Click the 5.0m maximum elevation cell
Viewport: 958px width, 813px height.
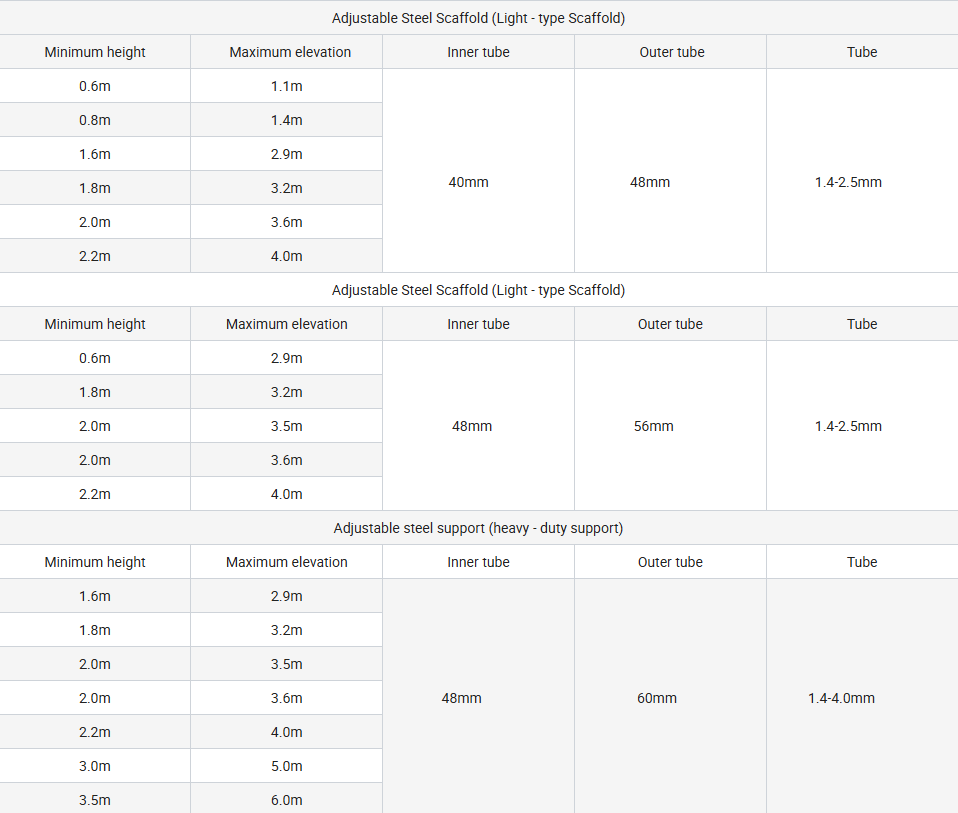(x=286, y=766)
